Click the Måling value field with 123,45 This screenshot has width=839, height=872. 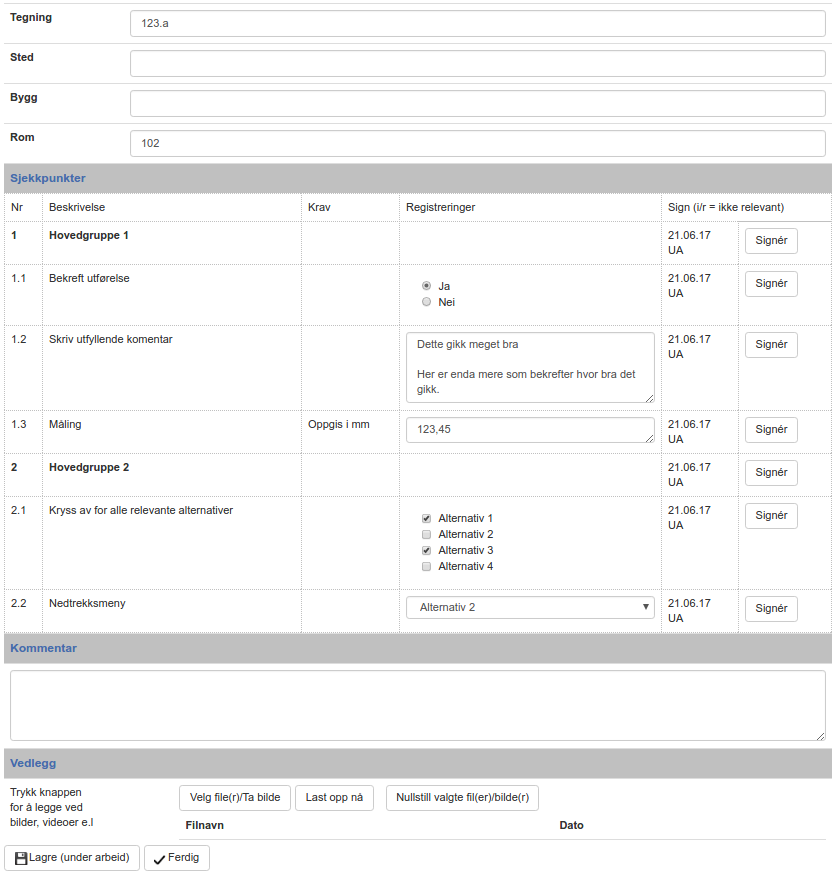[530, 430]
